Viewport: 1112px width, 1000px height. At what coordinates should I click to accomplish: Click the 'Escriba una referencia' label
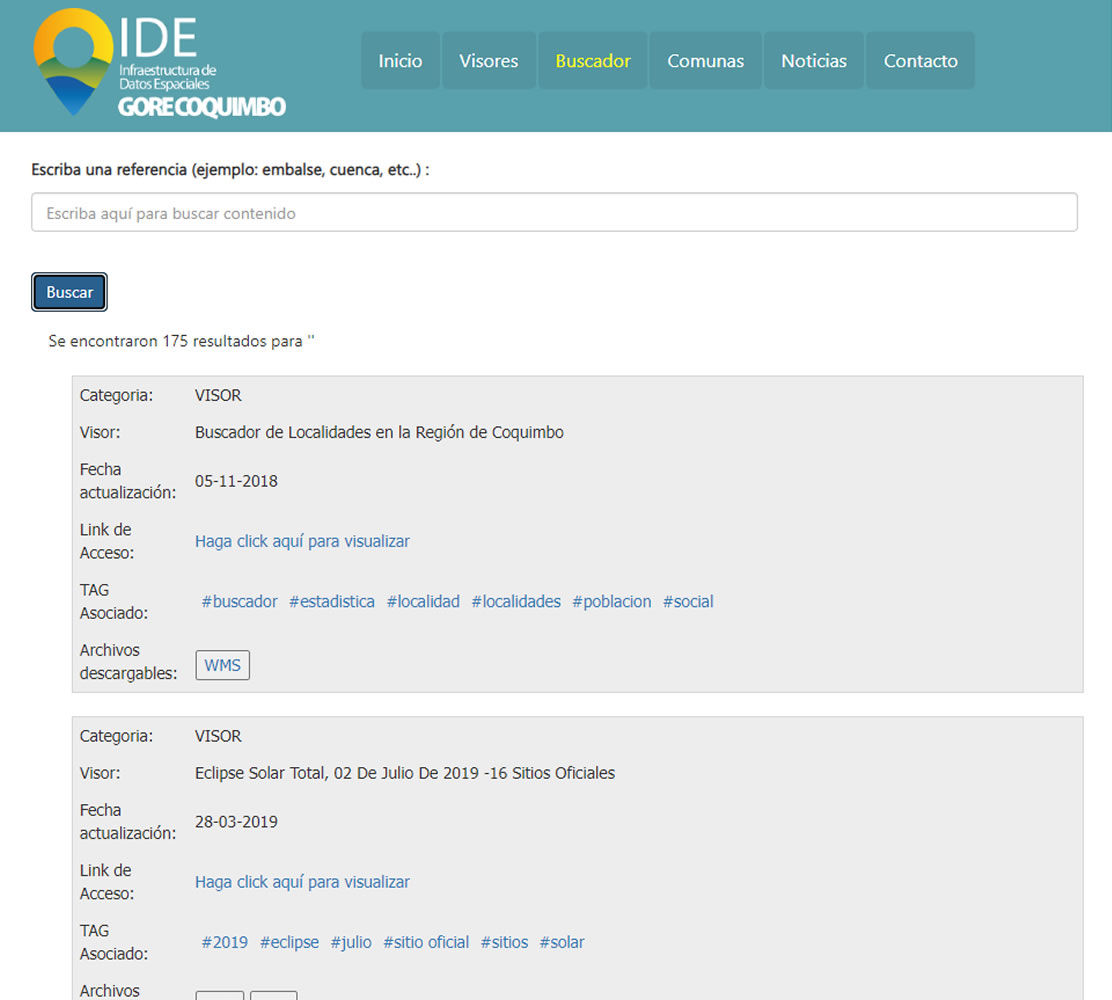tap(230, 170)
